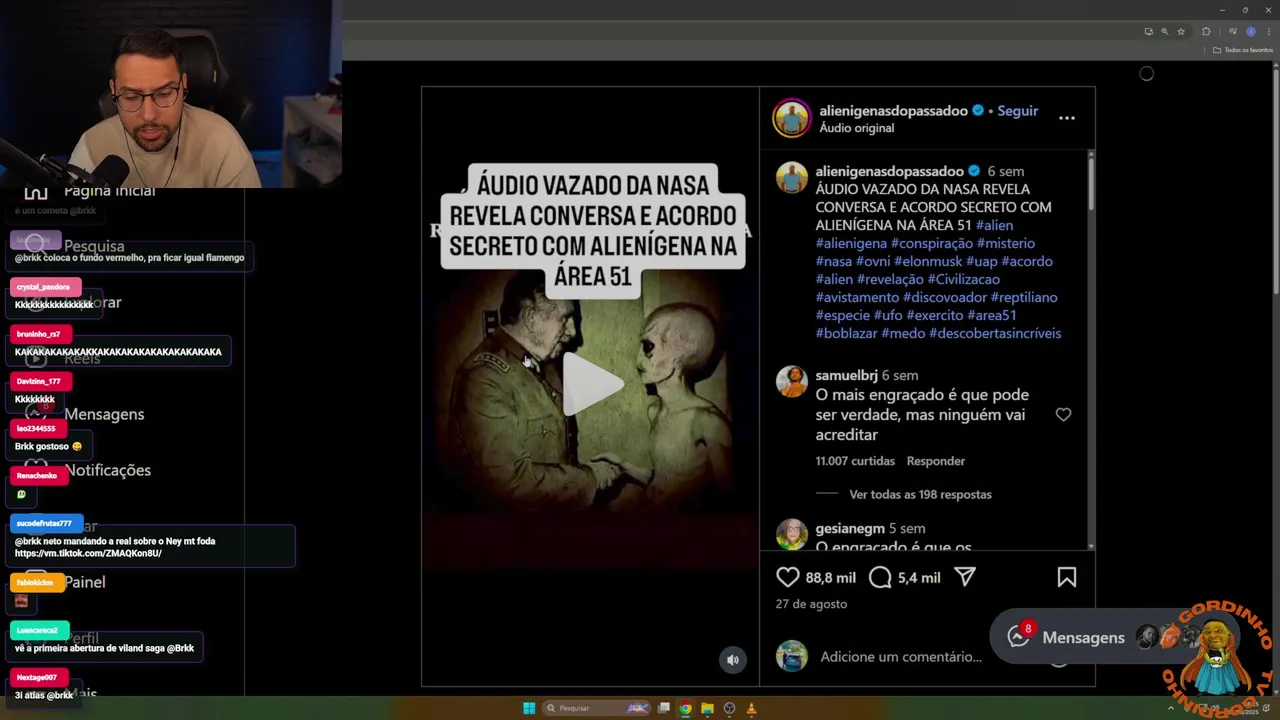Open OBS Studio from the taskbar
The width and height of the screenshot is (1280, 720).
729,708
